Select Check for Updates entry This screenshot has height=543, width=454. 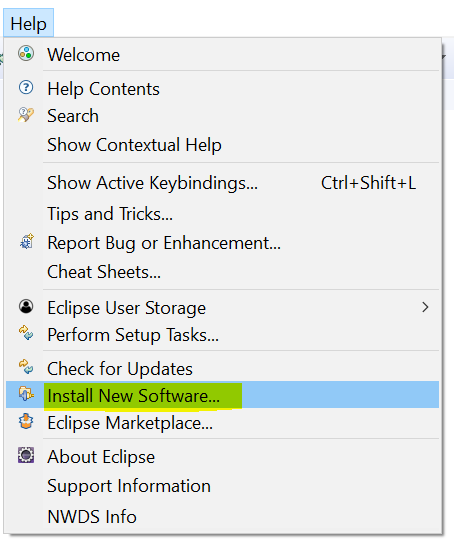[x=222, y=368]
